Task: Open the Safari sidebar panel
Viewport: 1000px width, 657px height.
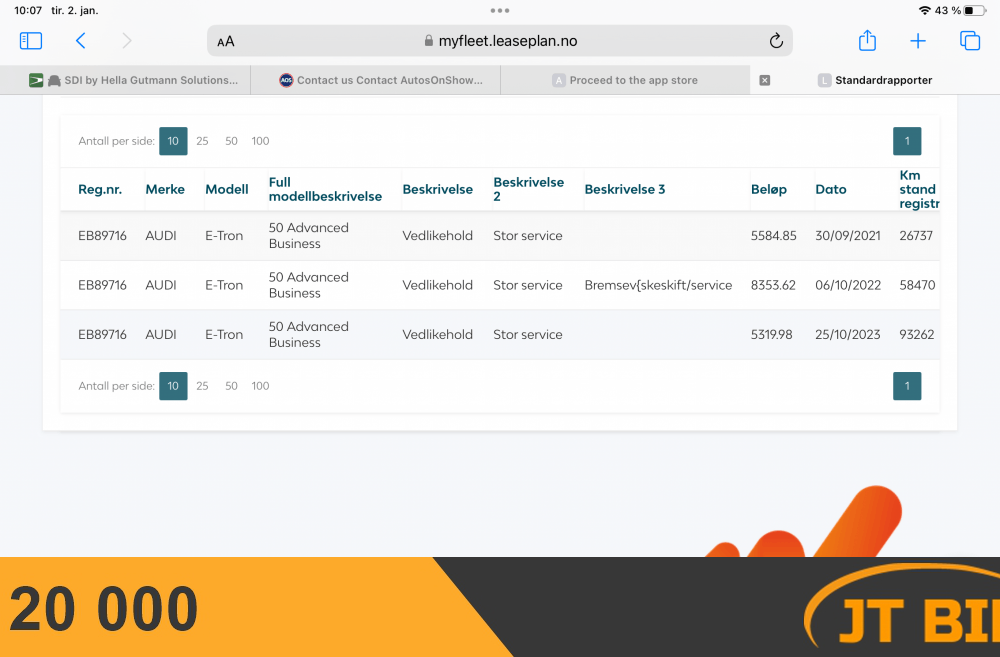Action: 31,41
